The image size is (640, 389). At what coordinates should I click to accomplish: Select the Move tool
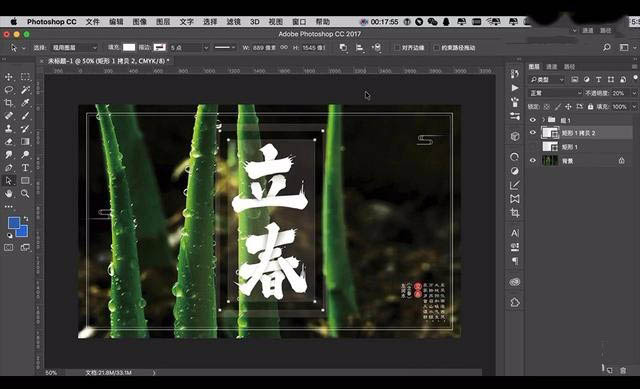pyautogui.click(x=9, y=77)
